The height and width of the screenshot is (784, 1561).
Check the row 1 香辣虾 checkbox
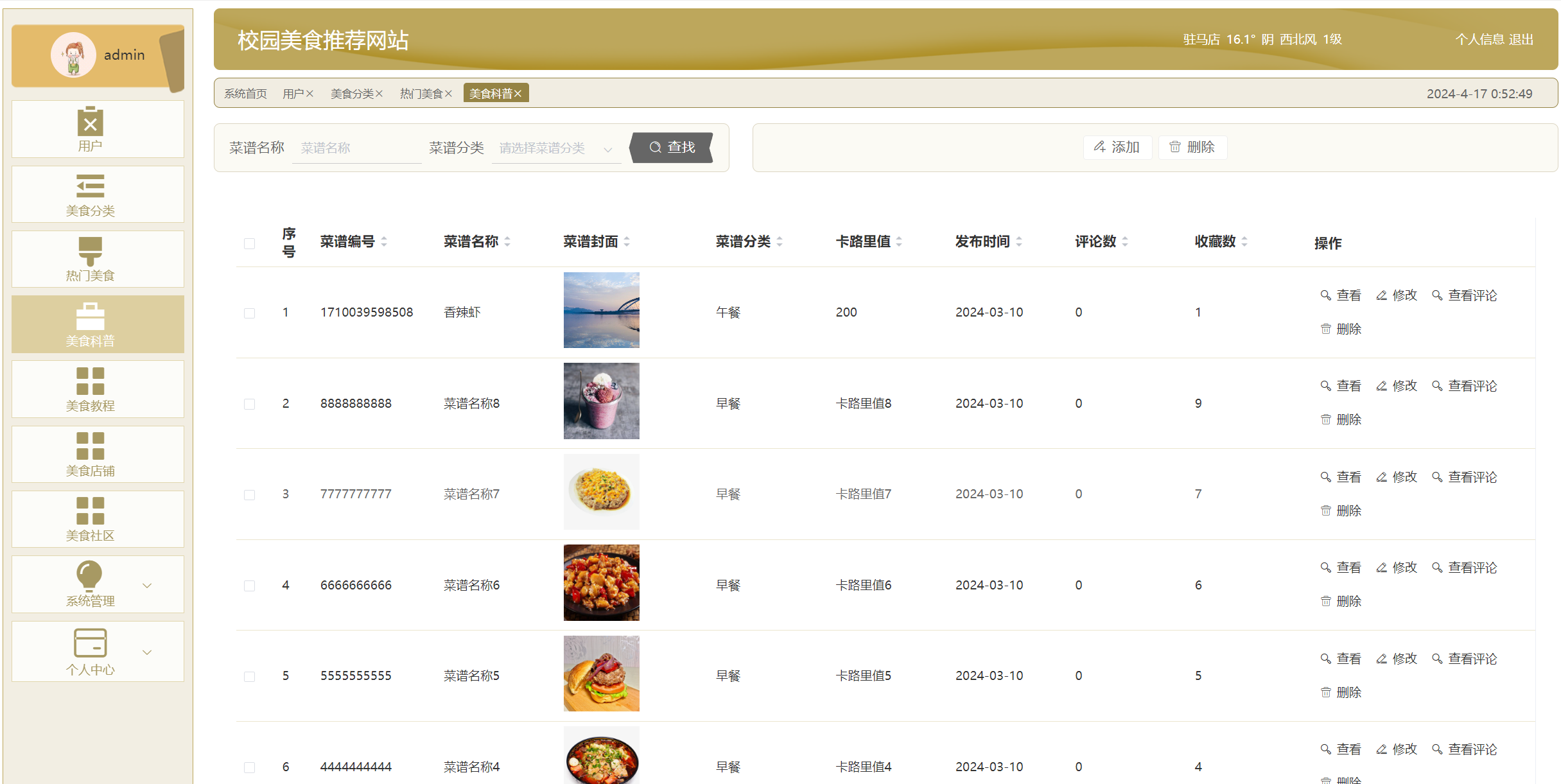tap(249, 313)
